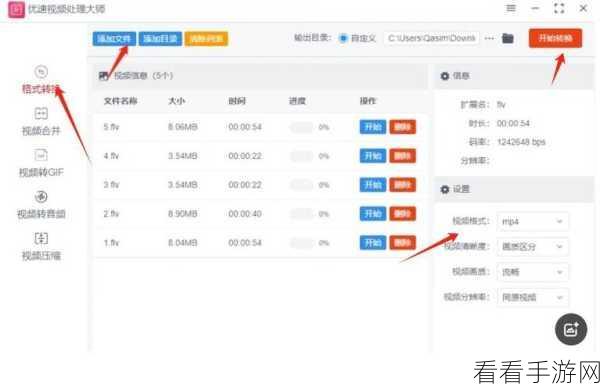Click the gear icon beside 设置

click(445, 189)
